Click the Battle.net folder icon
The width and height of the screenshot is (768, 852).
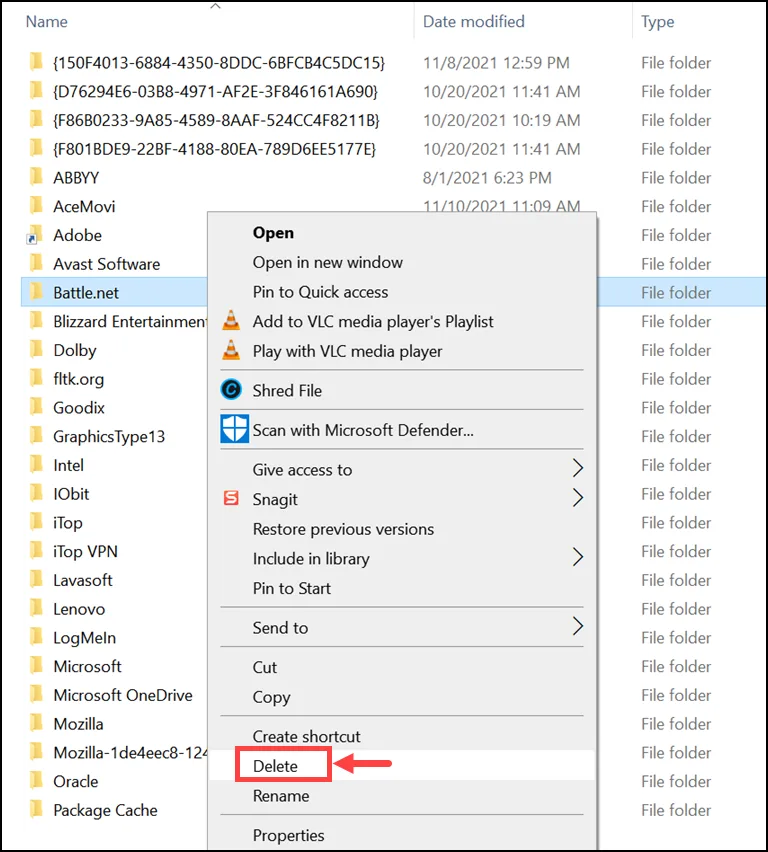tap(36, 292)
